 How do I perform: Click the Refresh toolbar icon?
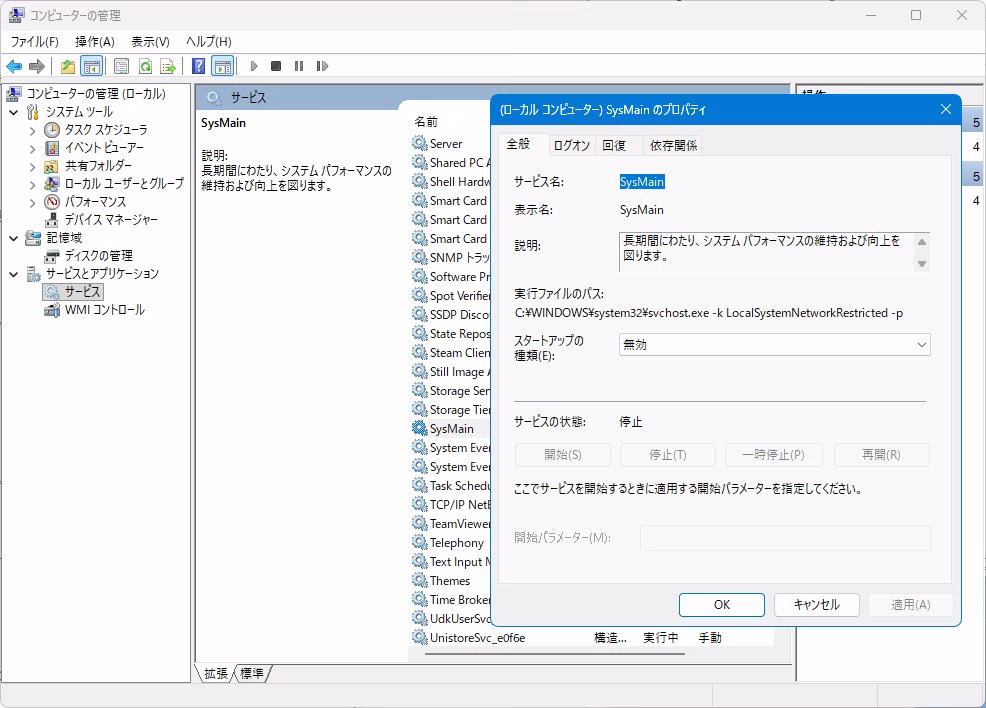coord(145,66)
